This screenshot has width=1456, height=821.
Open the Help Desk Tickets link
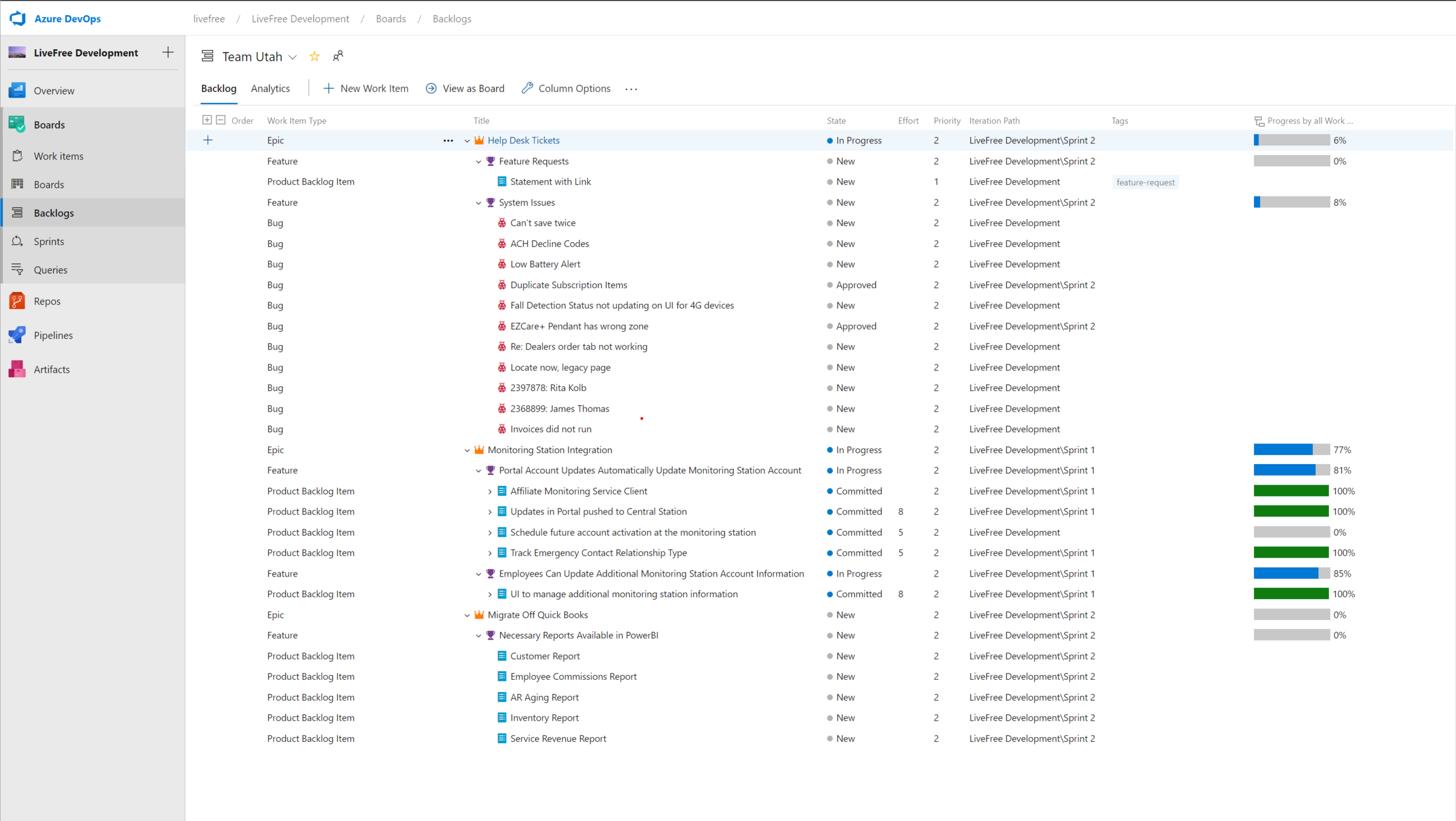(x=523, y=140)
